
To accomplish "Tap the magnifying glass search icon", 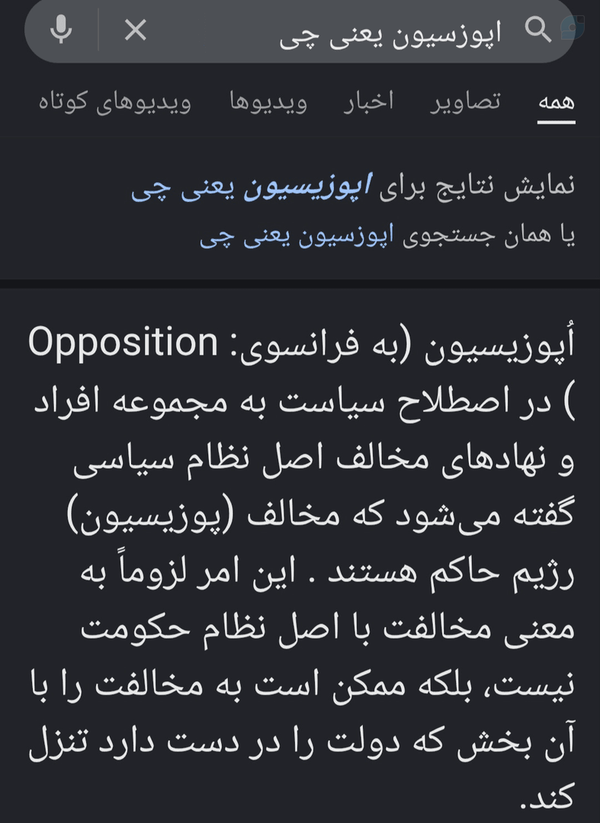I will click(x=538, y=29).
